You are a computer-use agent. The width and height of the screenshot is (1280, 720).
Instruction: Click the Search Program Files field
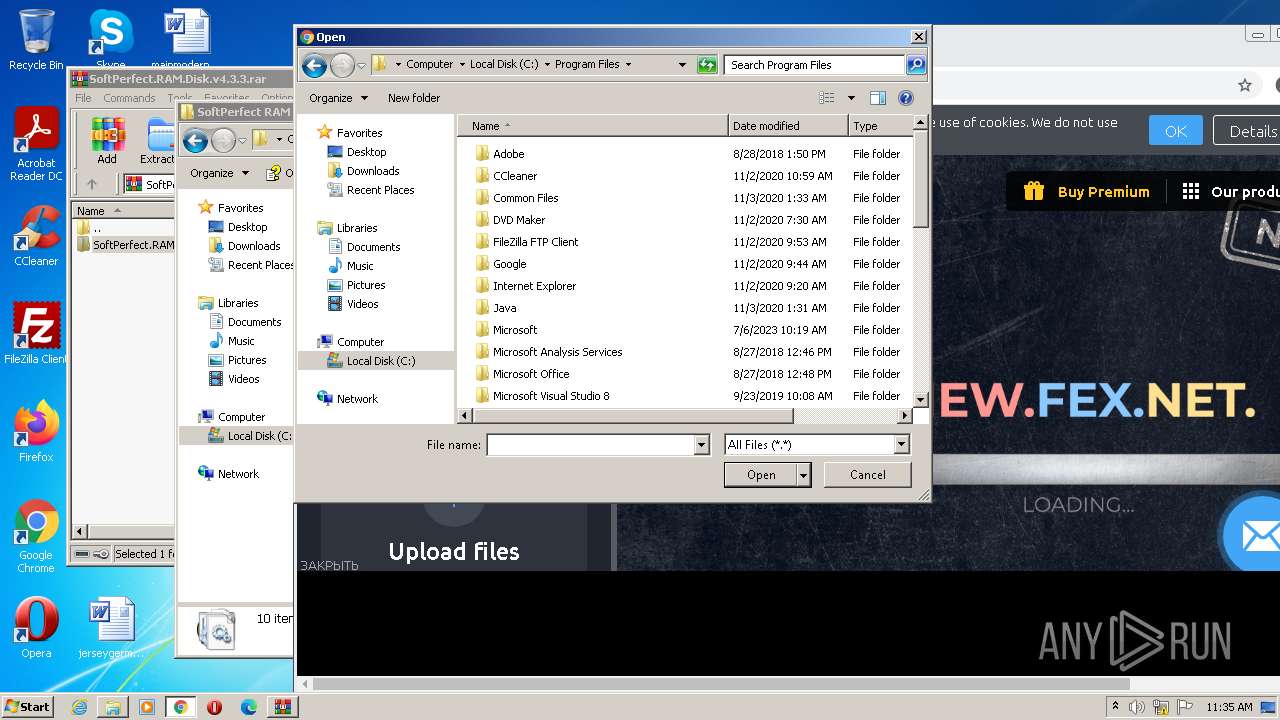click(x=814, y=65)
